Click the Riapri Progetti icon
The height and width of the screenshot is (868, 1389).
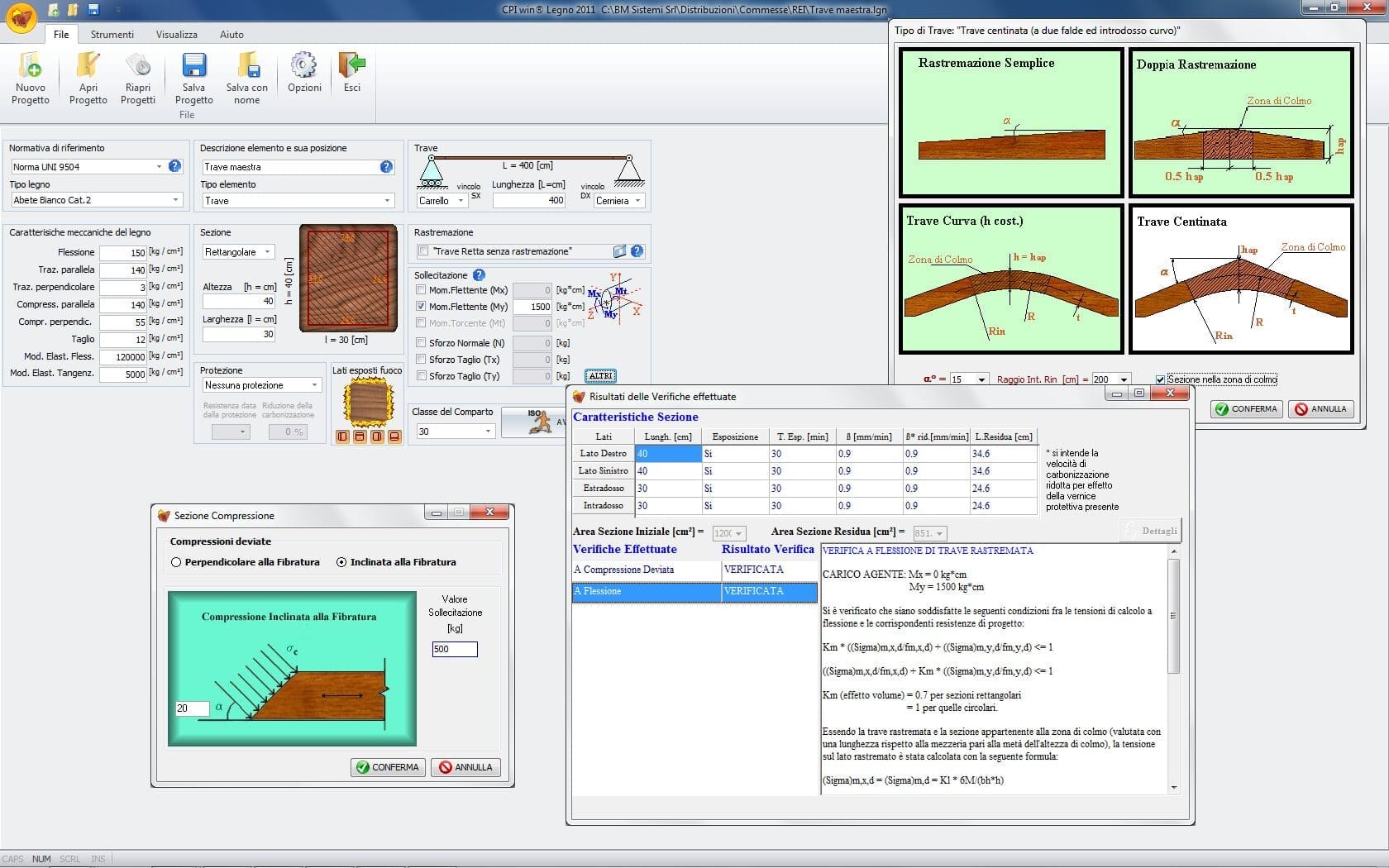click(x=137, y=66)
